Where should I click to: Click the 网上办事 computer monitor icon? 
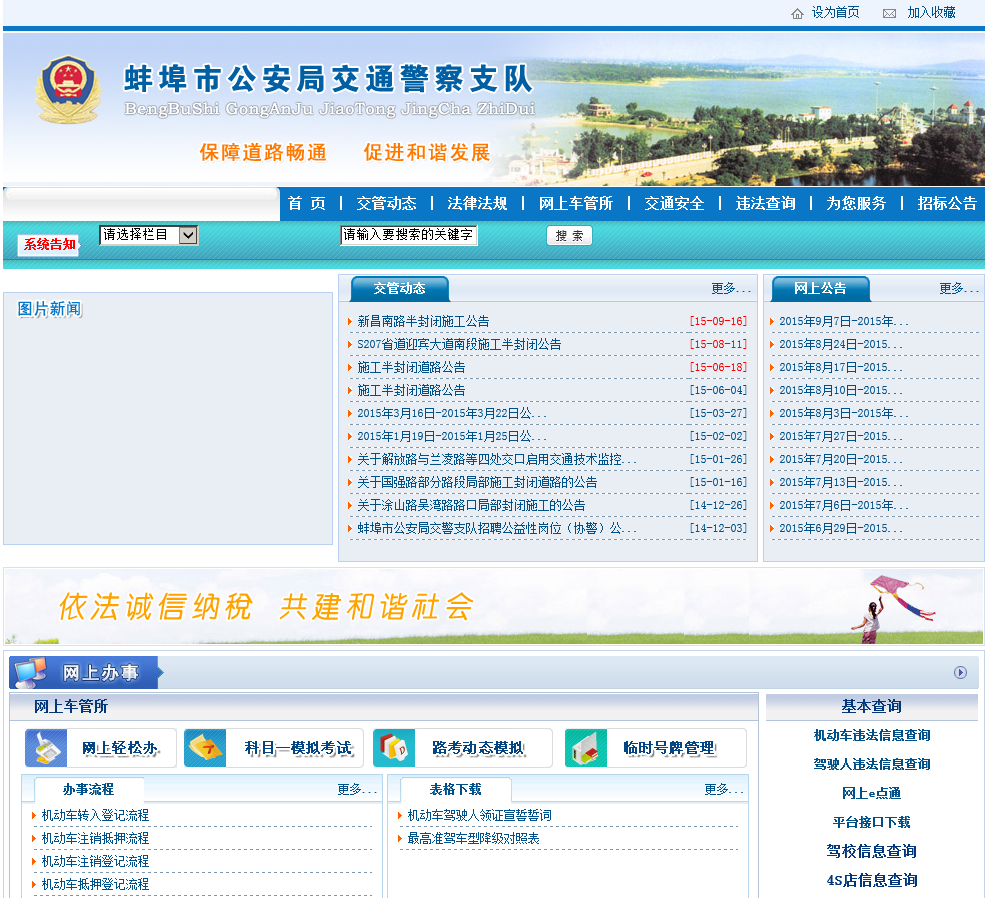(30, 672)
